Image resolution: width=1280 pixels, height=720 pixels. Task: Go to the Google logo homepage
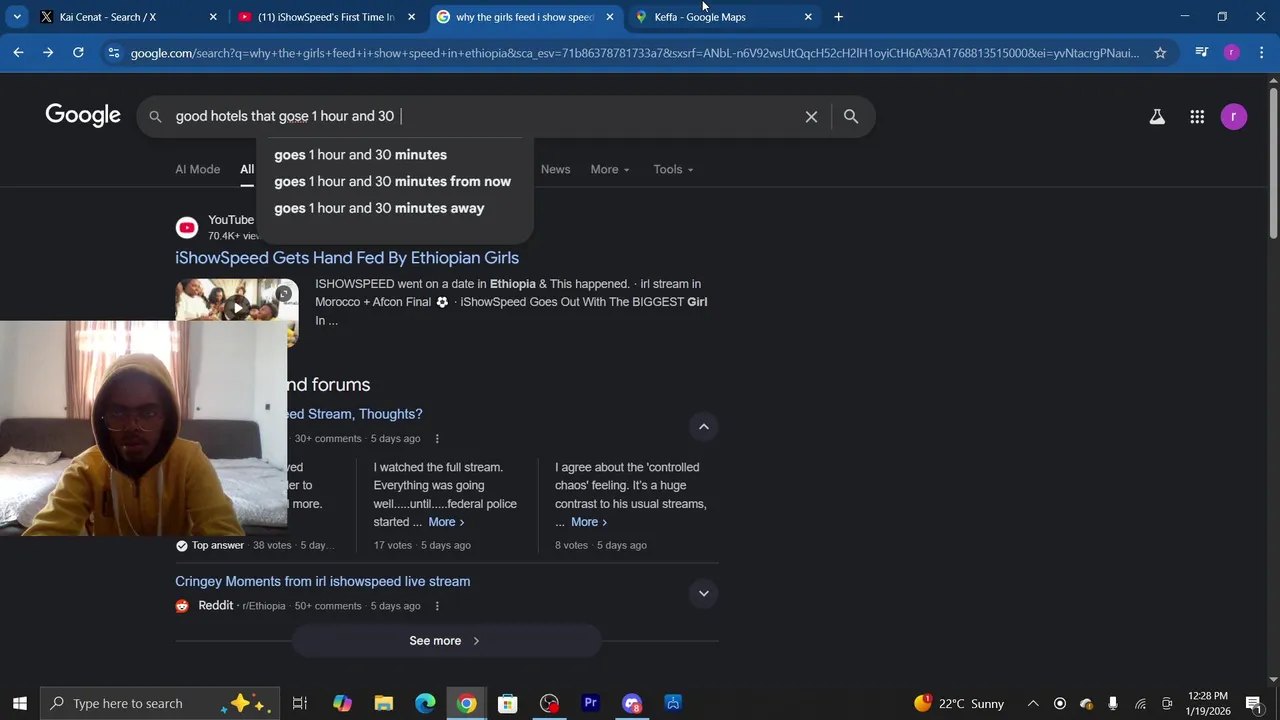83,116
